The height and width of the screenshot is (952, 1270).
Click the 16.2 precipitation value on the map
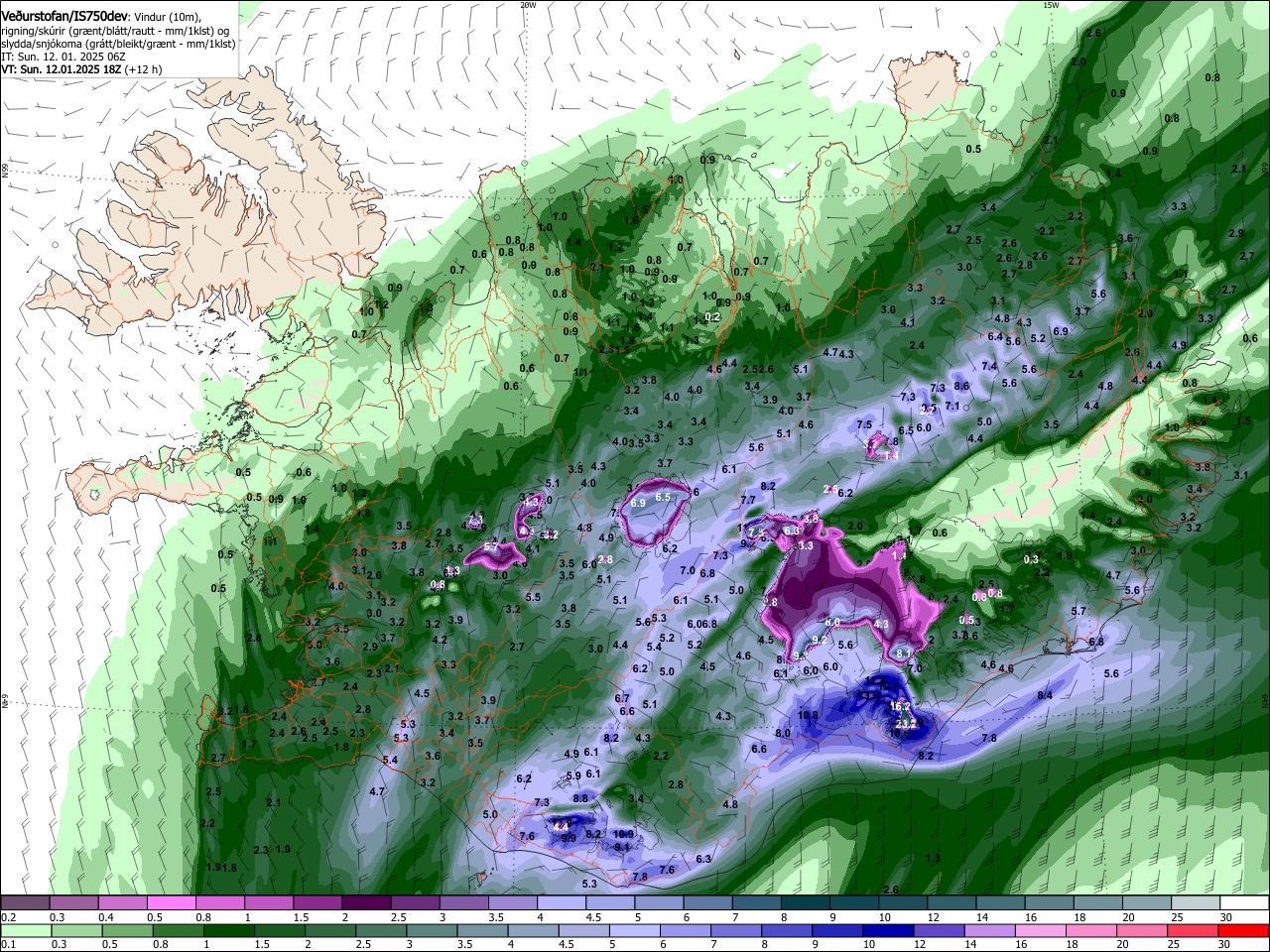tap(900, 706)
